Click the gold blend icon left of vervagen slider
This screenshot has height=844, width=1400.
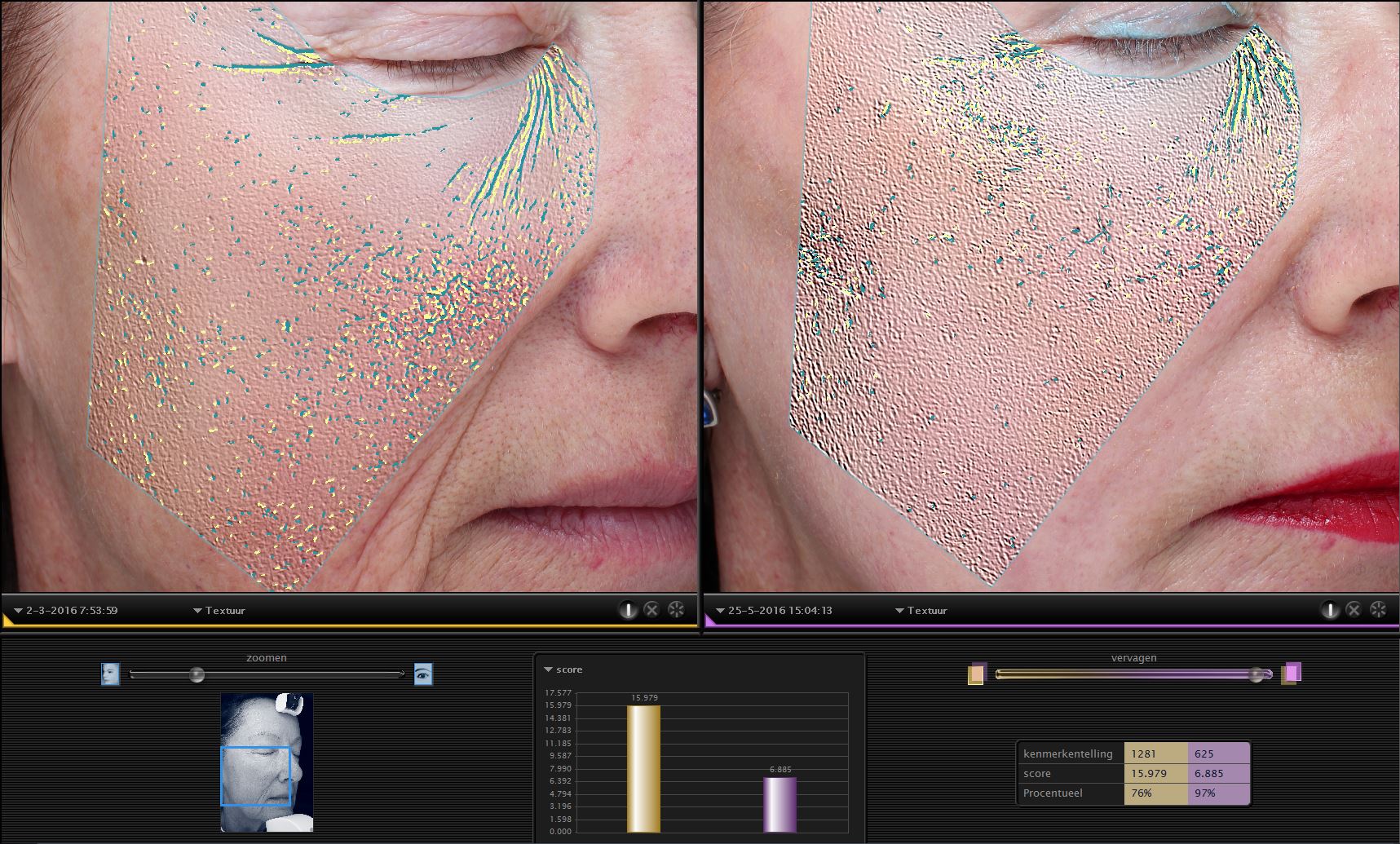tap(977, 674)
